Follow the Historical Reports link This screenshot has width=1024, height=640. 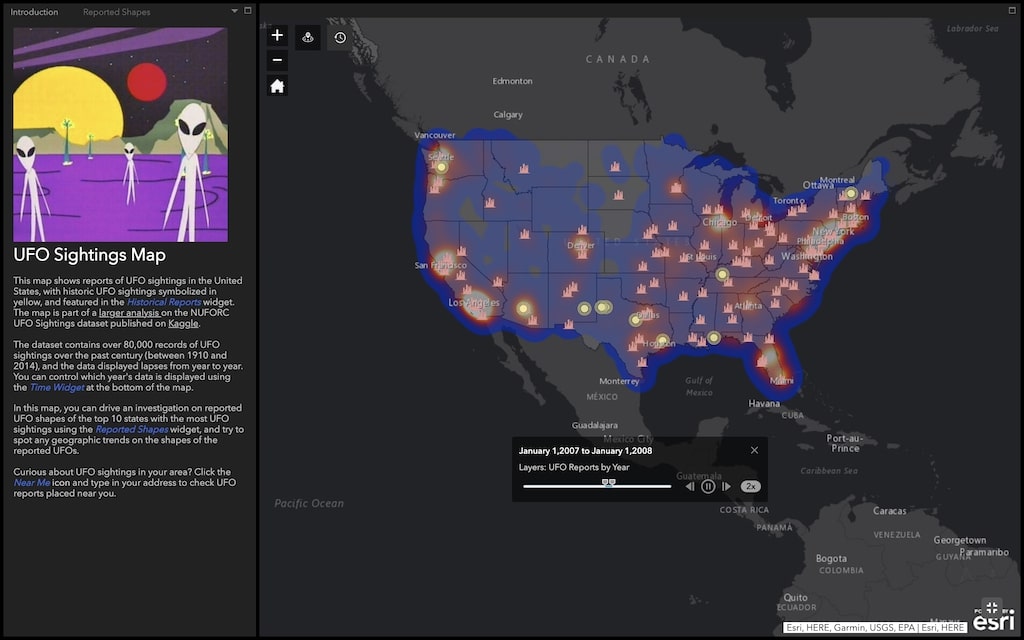tap(163, 301)
